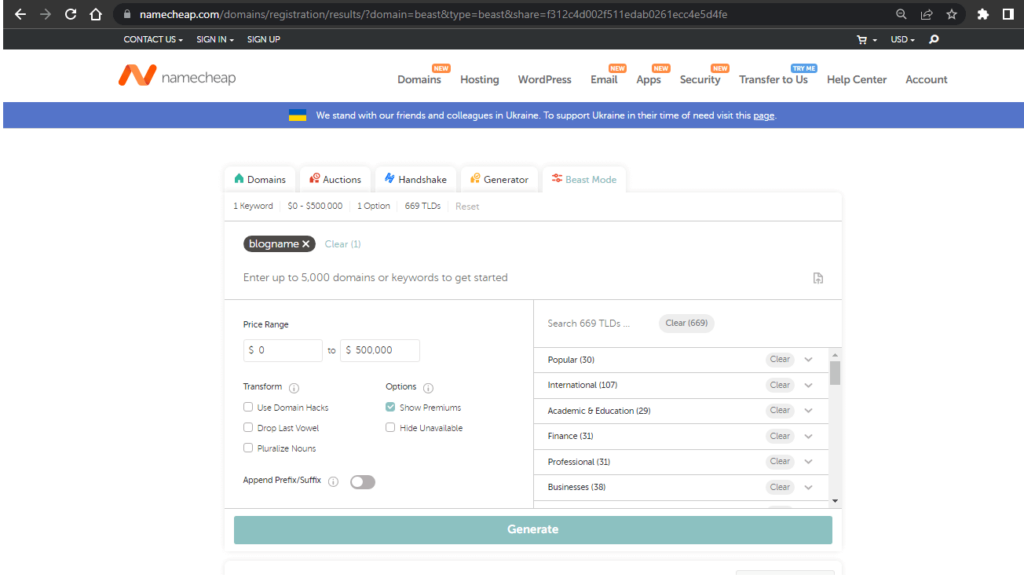
Task: Bookmark this page with the star icon
Action: pos(952,14)
